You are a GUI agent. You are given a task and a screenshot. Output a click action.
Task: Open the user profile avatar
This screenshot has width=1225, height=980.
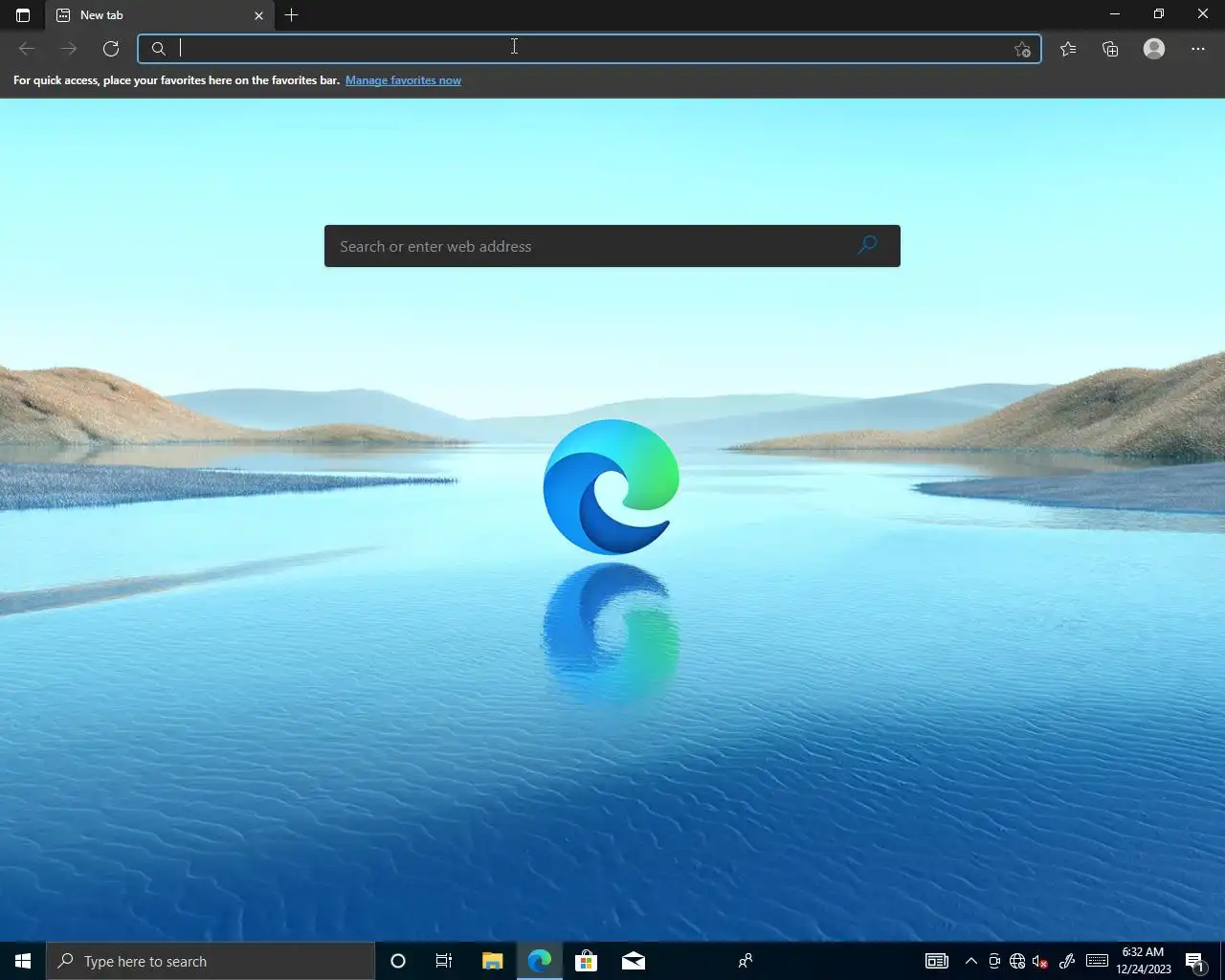[x=1154, y=49]
